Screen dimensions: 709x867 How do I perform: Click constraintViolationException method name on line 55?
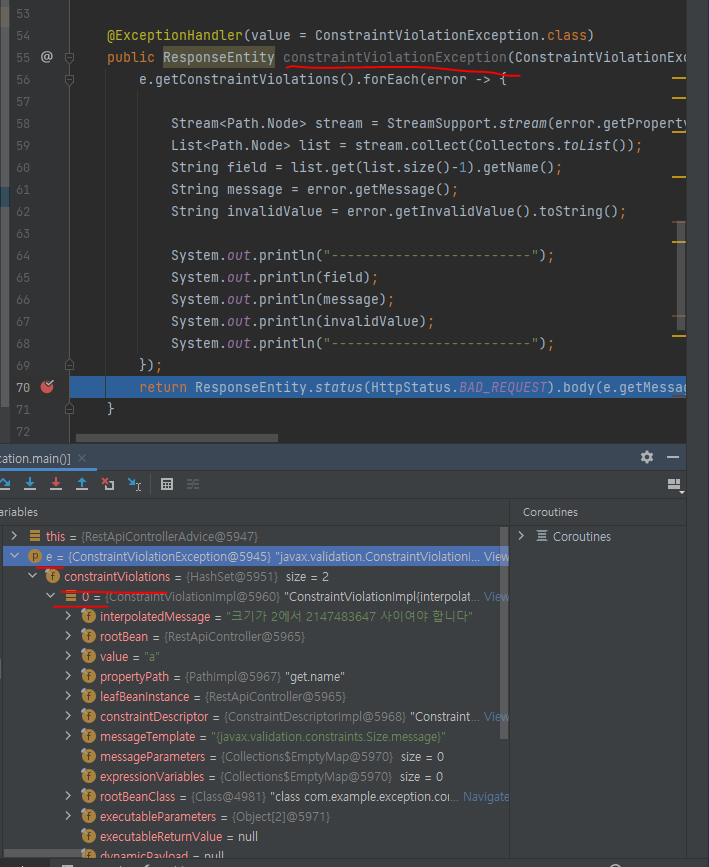tap(395, 57)
